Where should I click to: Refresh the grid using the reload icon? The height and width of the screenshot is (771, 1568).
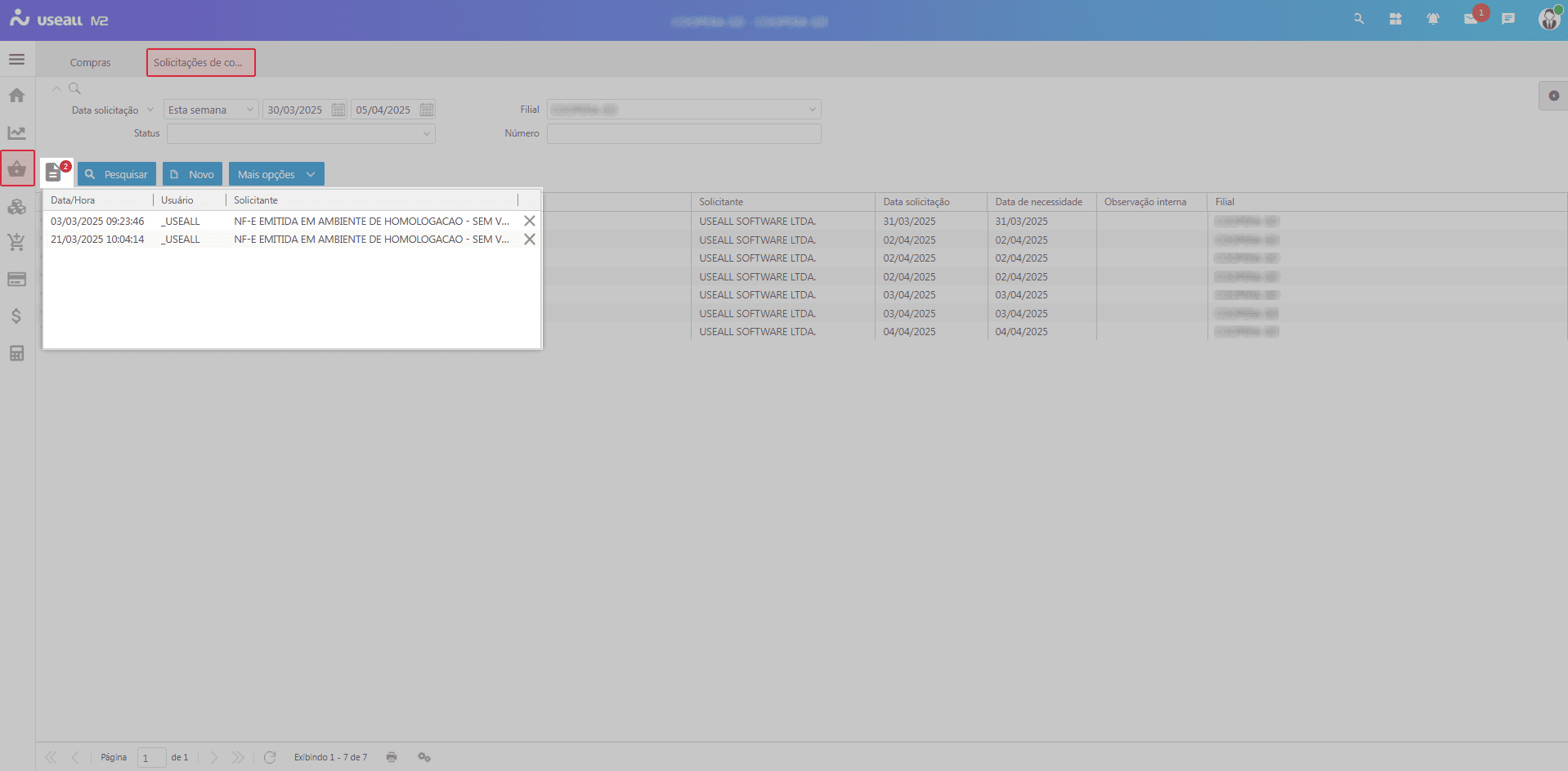tap(270, 757)
